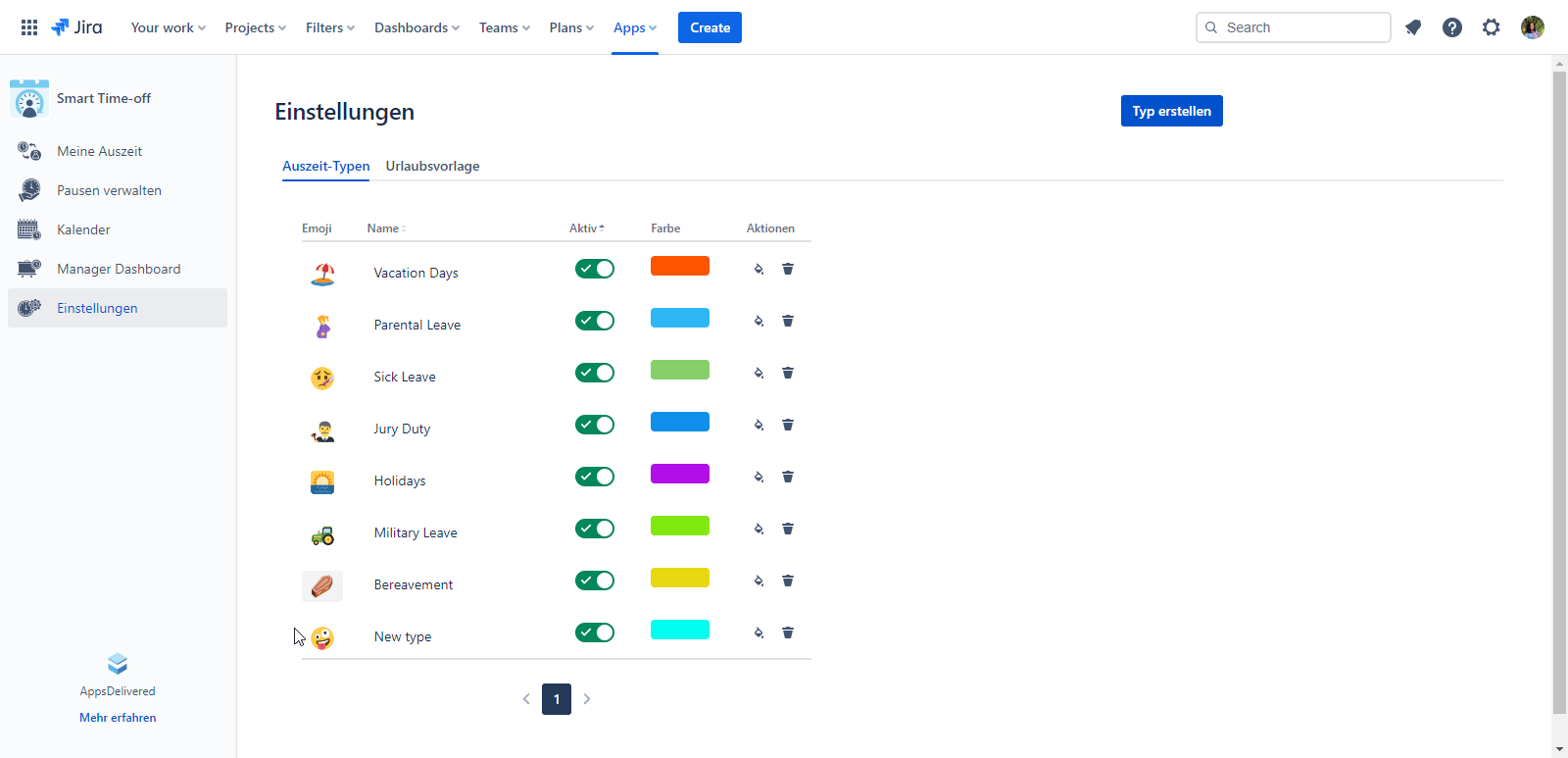Click the Typ erstellen button
This screenshot has height=758, width=1568.
coord(1171,111)
